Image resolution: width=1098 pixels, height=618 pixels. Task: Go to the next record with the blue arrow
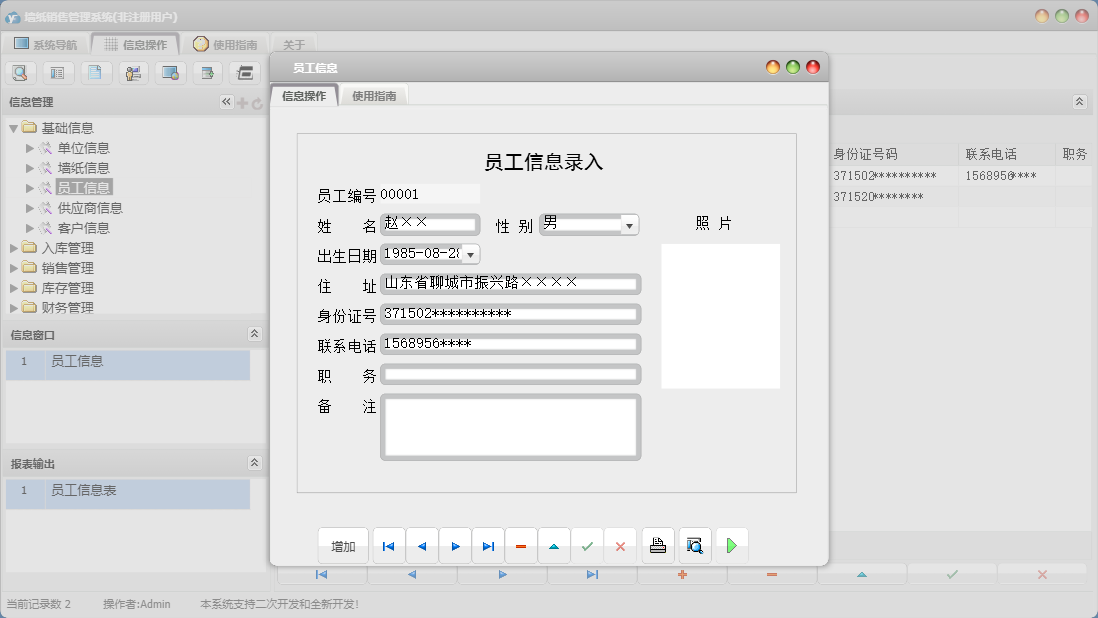coord(456,545)
